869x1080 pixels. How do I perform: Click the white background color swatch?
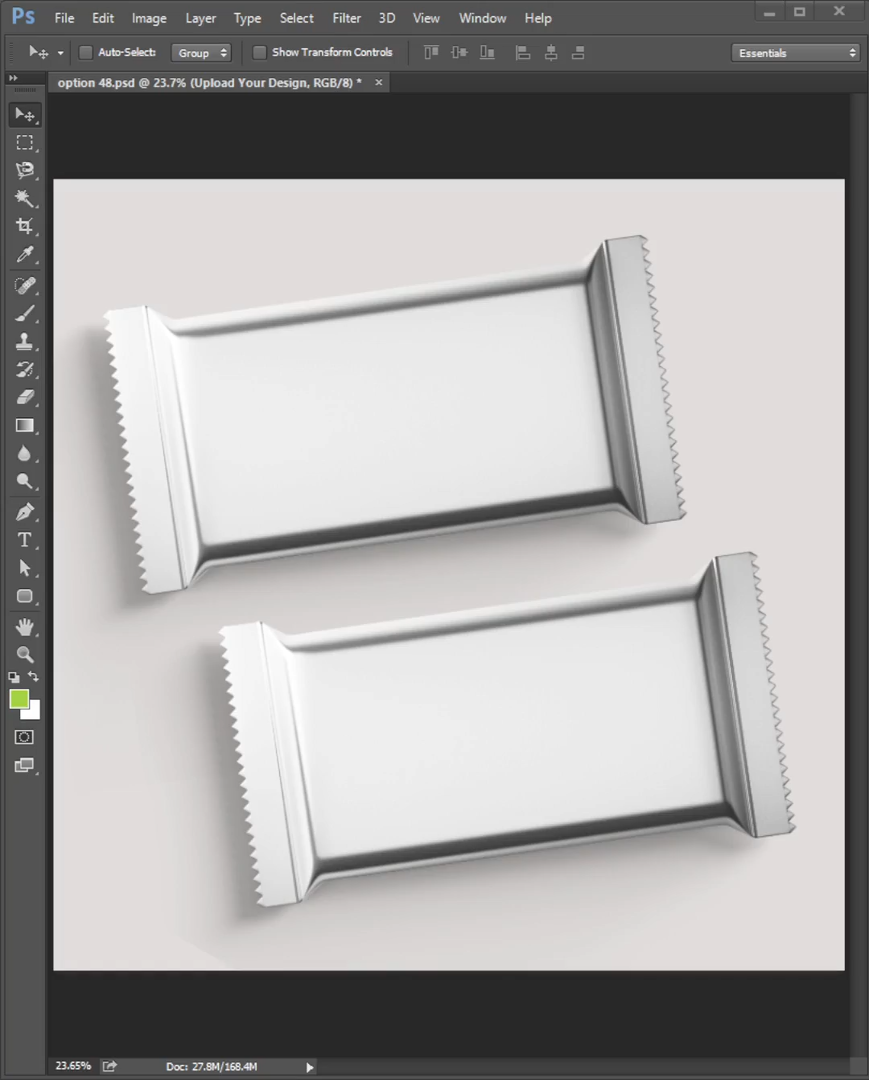pyautogui.click(x=33, y=712)
